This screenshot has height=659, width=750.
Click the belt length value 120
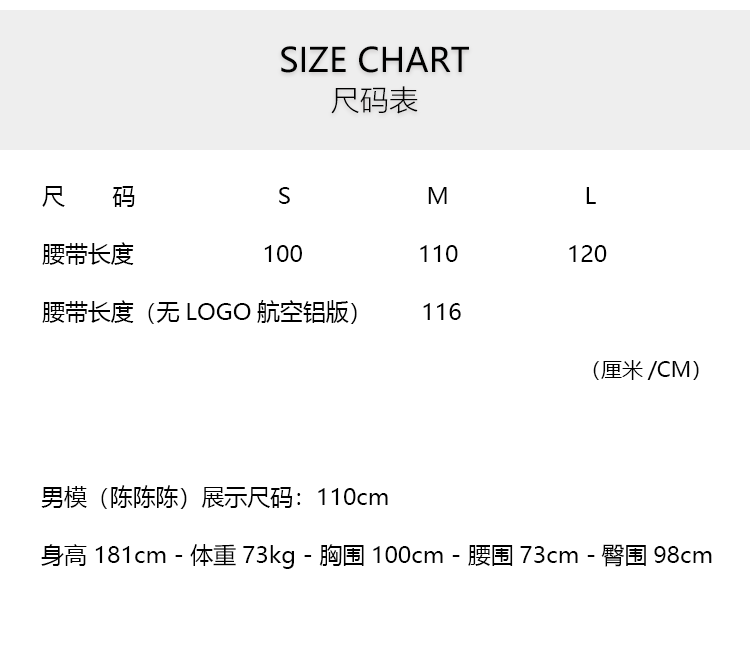click(x=587, y=254)
